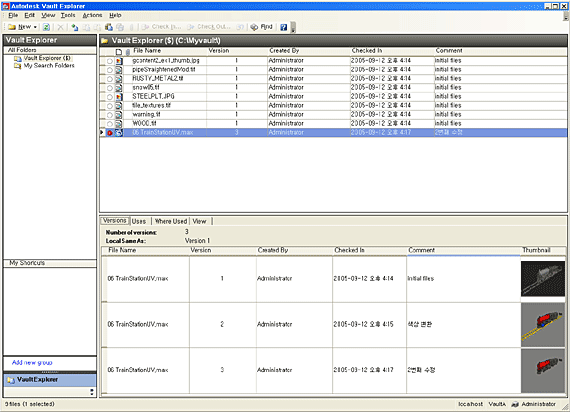Click status circle of pipeStraightenedMod.tif row
Viewport: 570px width, 412px height.
109,70
